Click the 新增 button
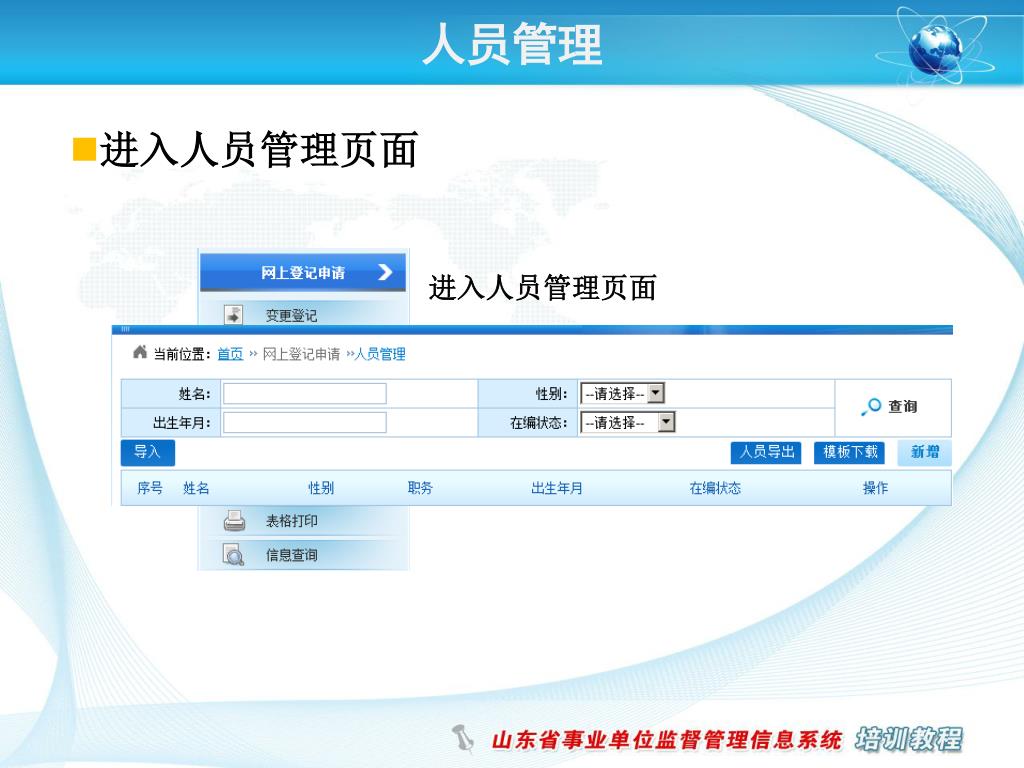Screen dimensions: 1024x768 (924, 452)
